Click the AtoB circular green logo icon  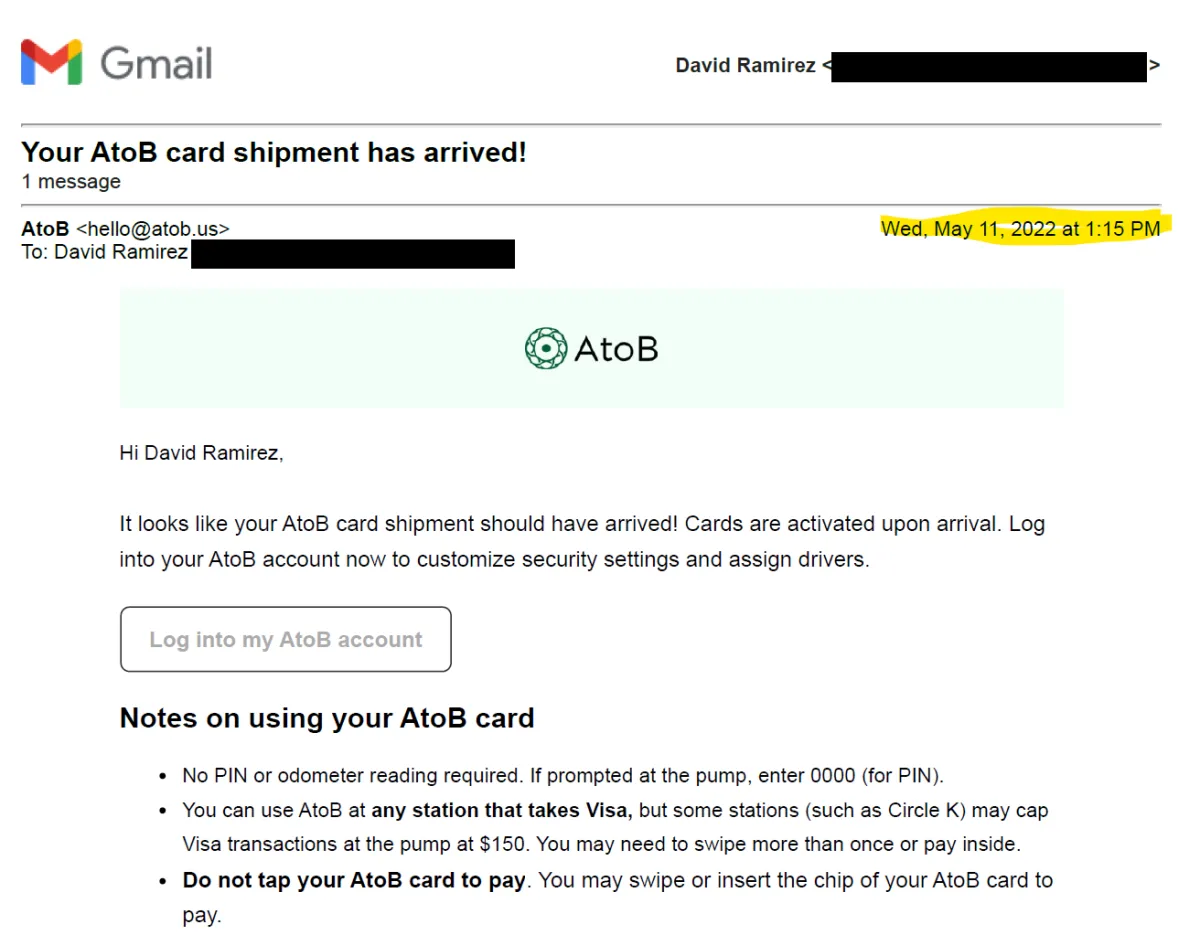[x=546, y=348]
